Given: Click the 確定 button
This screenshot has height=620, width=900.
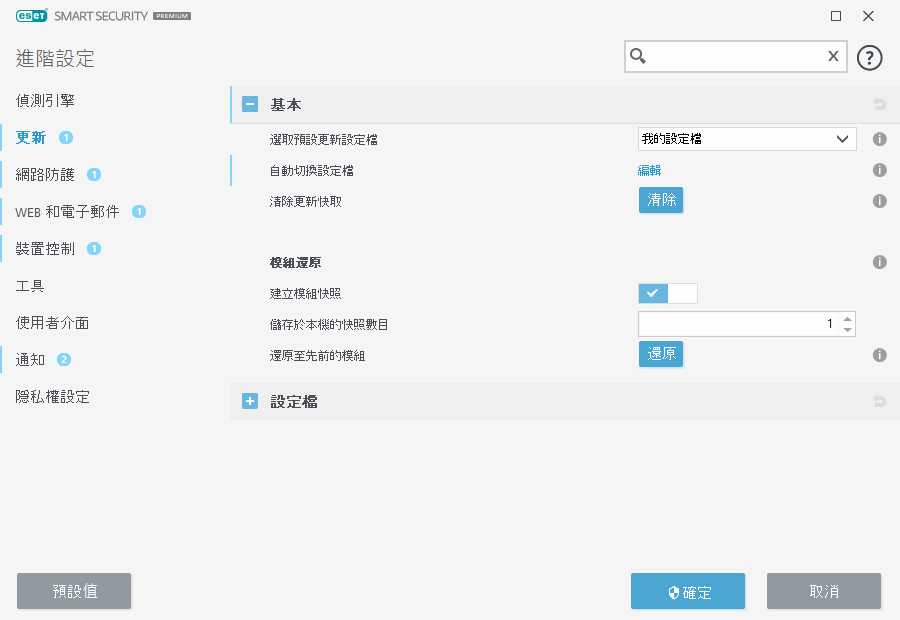Looking at the screenshot, I should (688, 591).
